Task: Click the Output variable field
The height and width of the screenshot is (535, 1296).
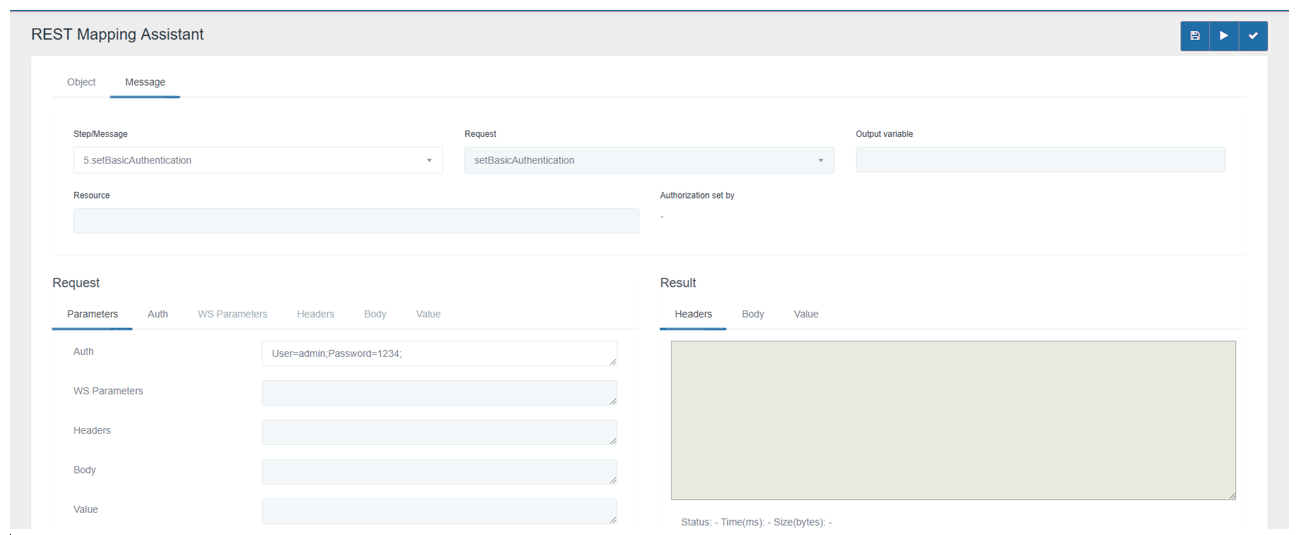Action: tap(1040, 160)
